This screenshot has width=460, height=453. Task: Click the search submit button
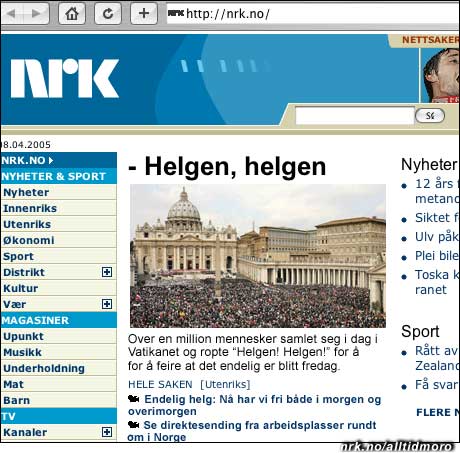[x=430, y=116]
